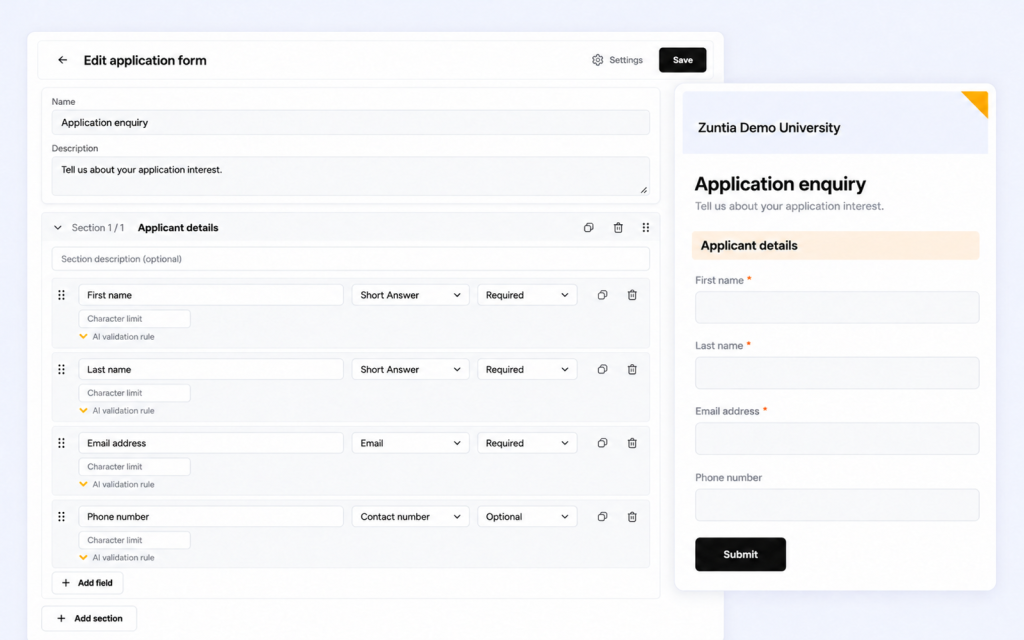
Task: Submit the preview form
Action: point(741,554)
